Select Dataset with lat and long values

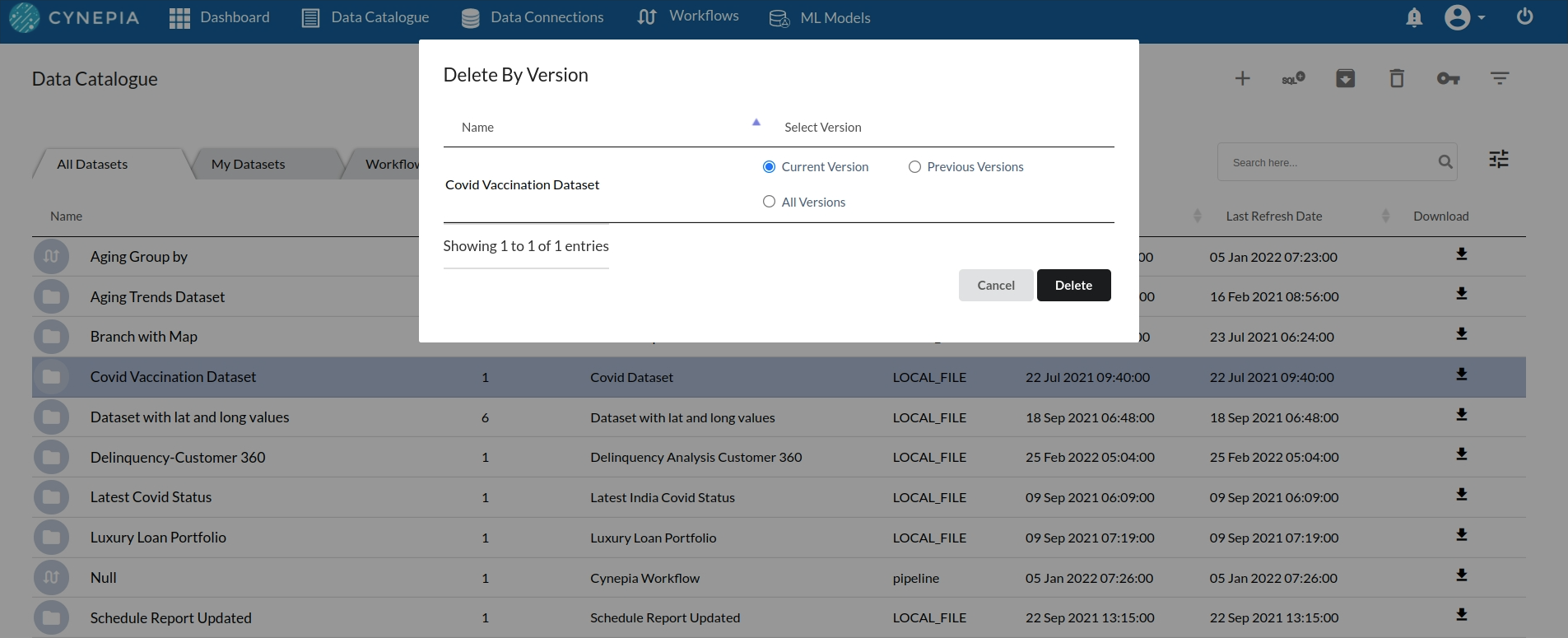(x=189, y=417)
